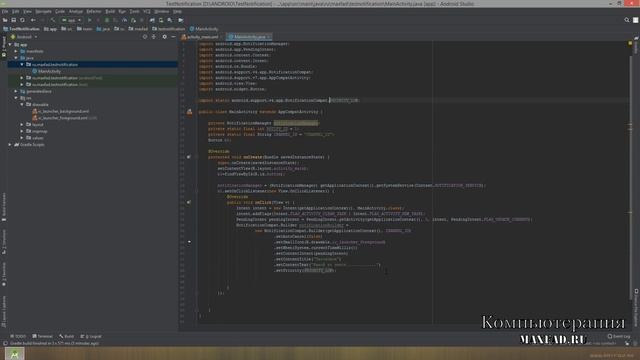Select the values folder
Viewport: 640px width, 360px height.
pos(35,138)
